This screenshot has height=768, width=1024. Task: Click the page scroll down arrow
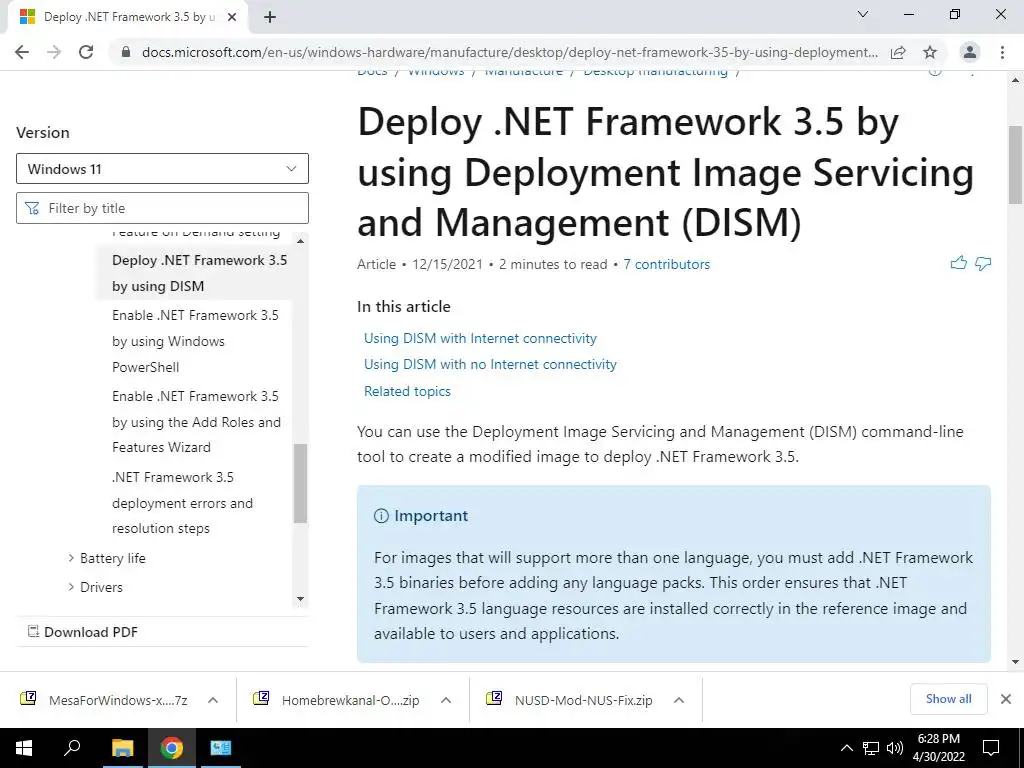[x=1015, y=662]
